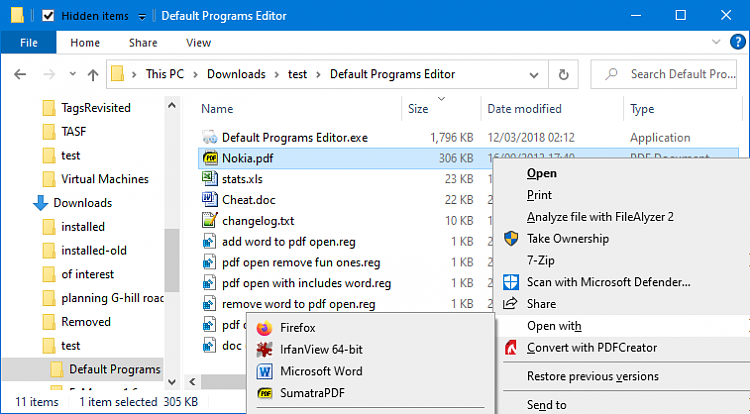
Task: Open the Explorer help question mark icon
Action: [x=734, y=44]
